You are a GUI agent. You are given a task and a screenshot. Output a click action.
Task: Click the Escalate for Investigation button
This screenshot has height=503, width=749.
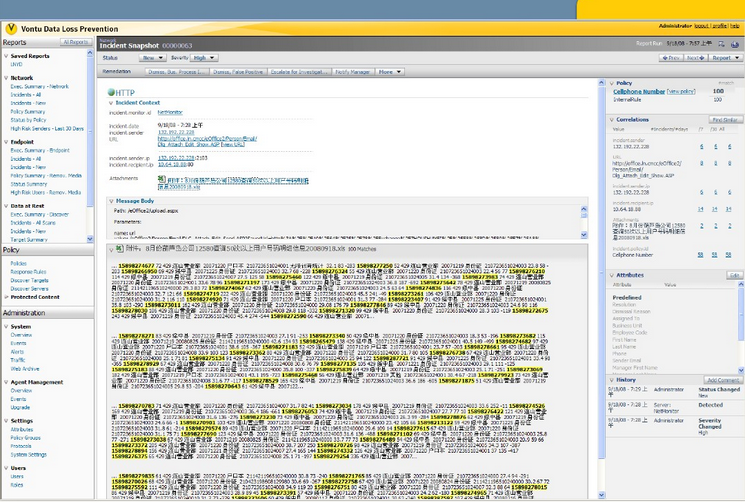coord(300,72)
